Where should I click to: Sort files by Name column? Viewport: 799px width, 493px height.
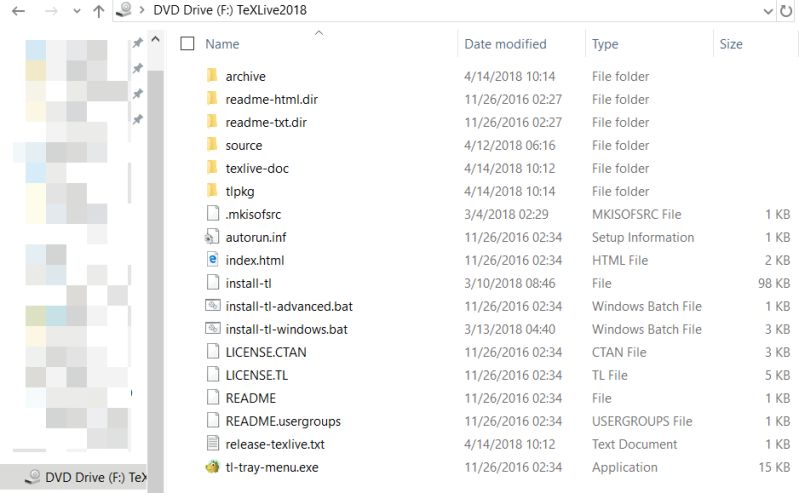point(222,44)
